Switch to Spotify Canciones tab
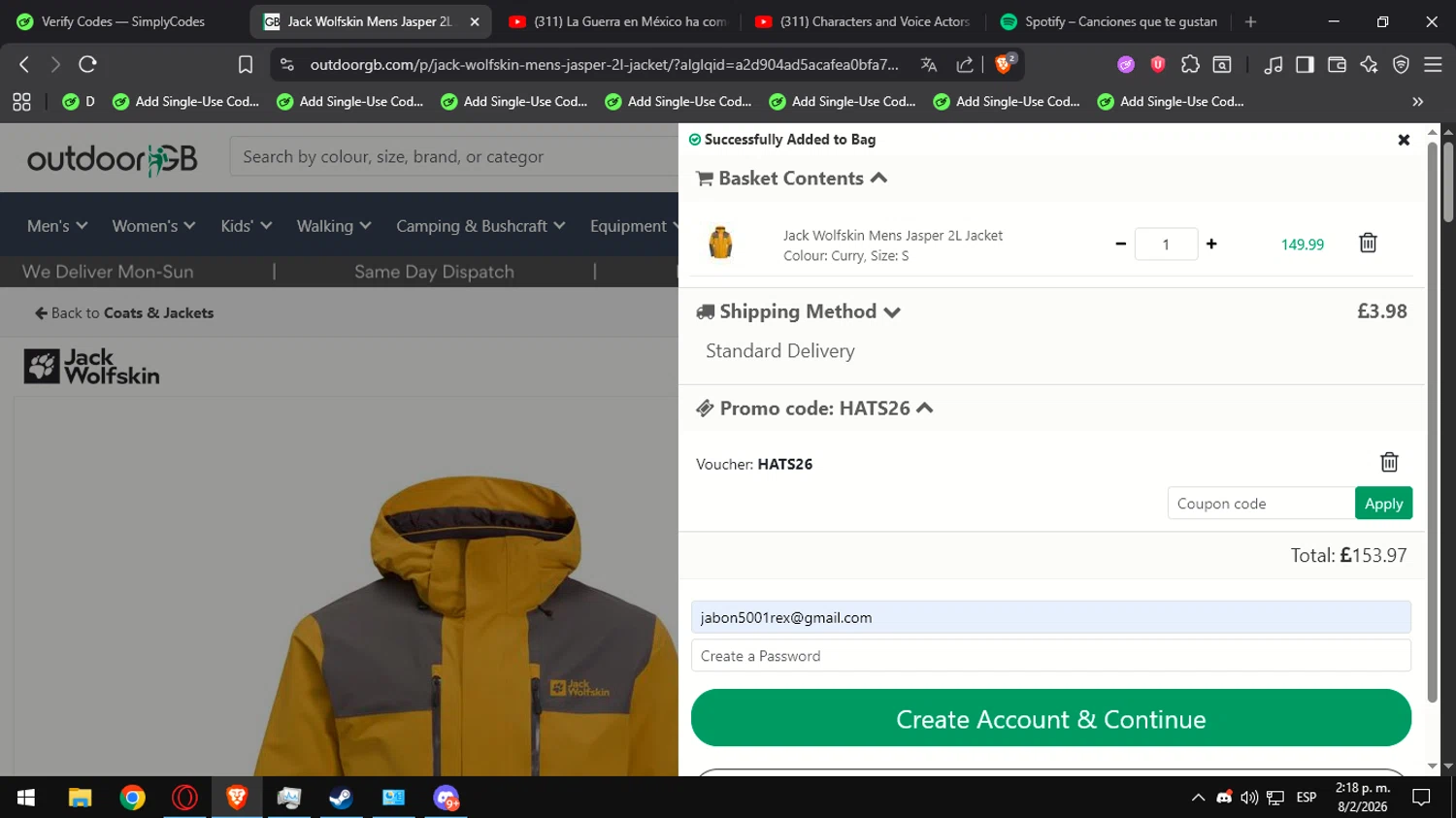 pos(1109,21)
